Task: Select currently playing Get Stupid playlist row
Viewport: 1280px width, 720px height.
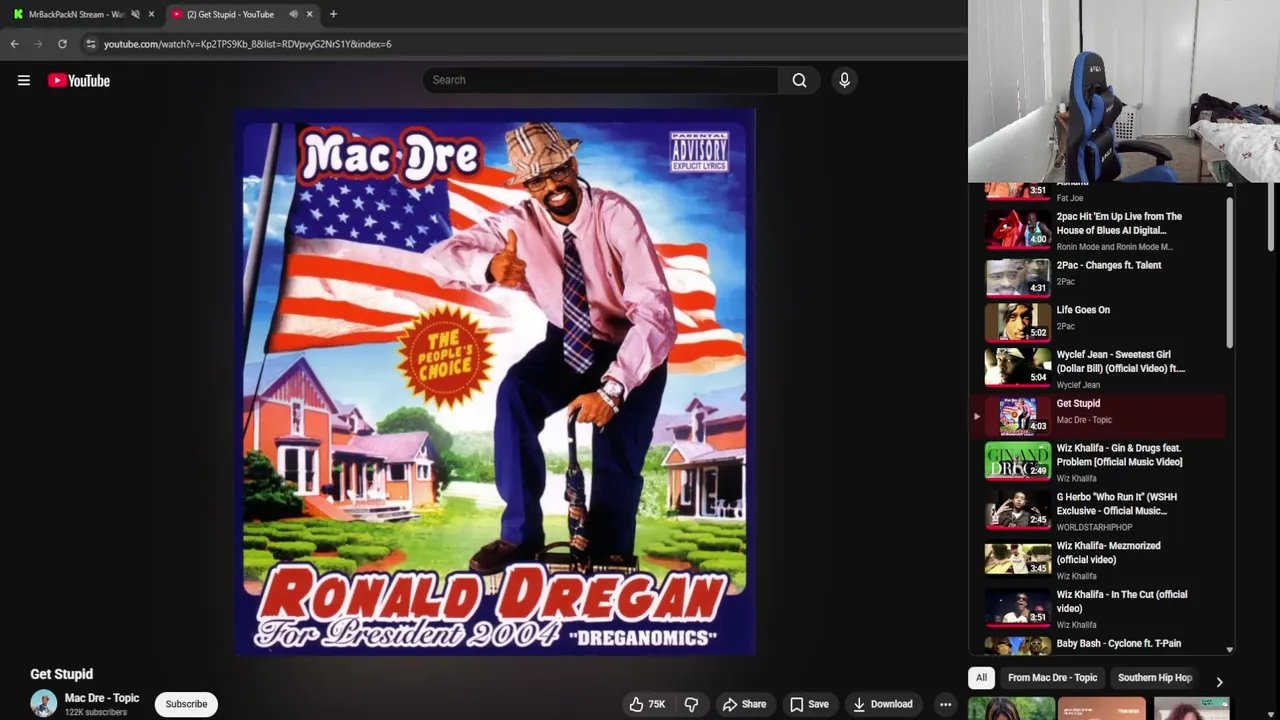Action: tap(1098, 415)
